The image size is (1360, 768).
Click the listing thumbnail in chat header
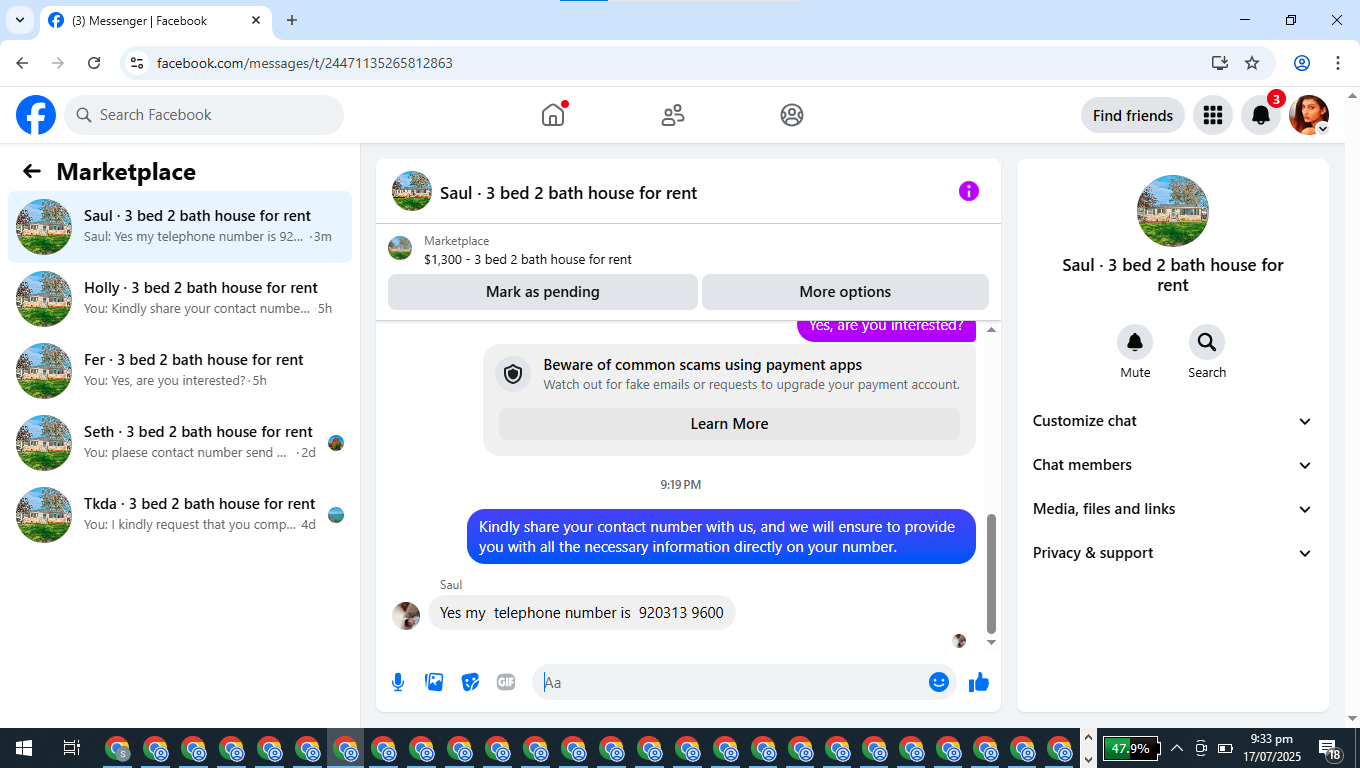[412, 191]
